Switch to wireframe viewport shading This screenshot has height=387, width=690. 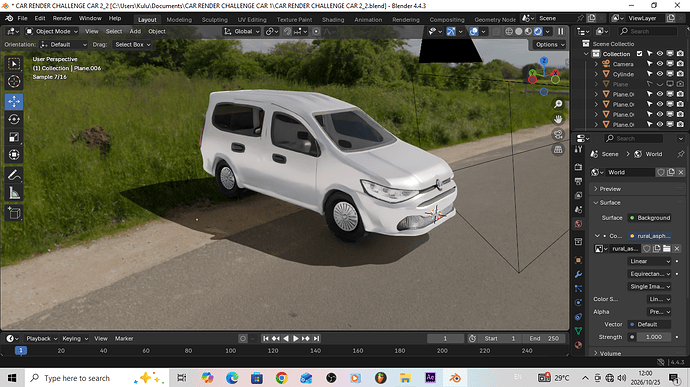509,31
